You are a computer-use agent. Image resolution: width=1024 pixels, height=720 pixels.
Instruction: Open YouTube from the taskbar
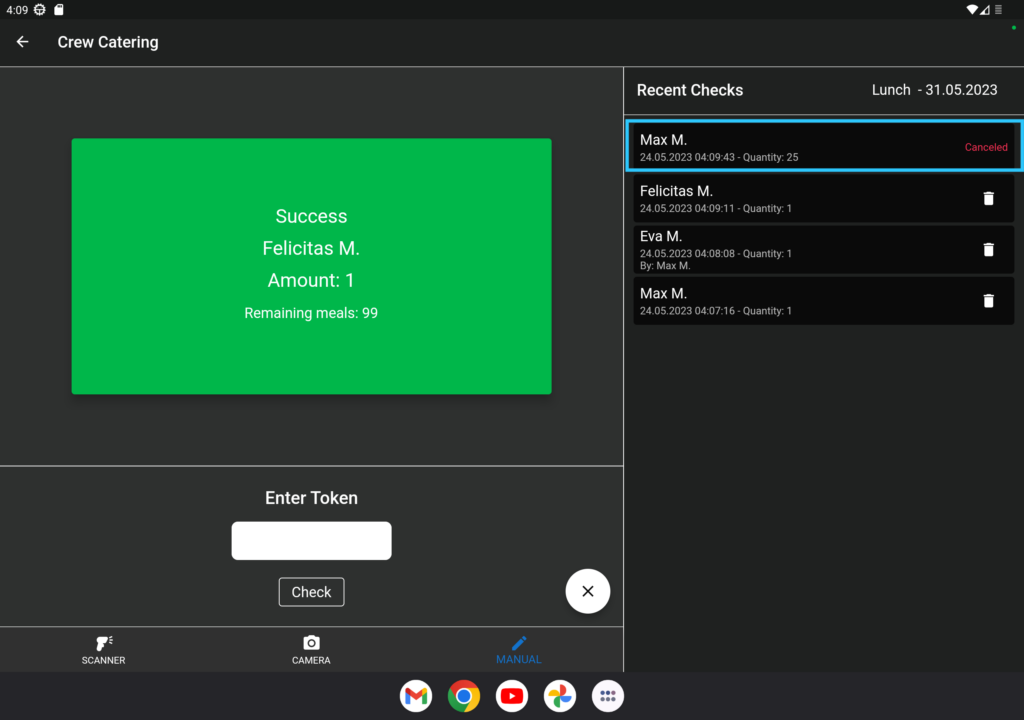coord(512,696)
